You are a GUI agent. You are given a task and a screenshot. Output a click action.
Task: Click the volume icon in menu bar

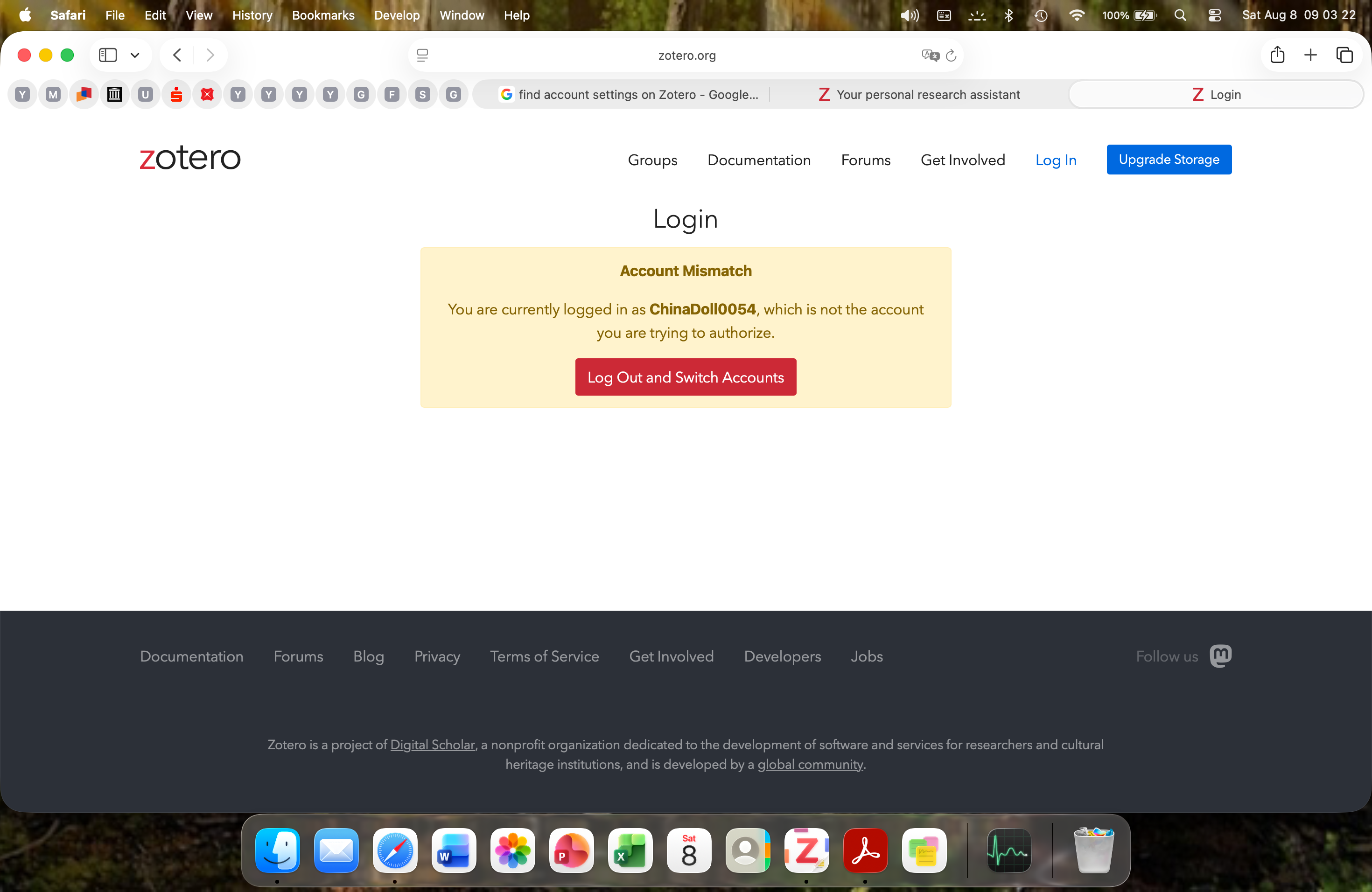(x=910, y=15)
